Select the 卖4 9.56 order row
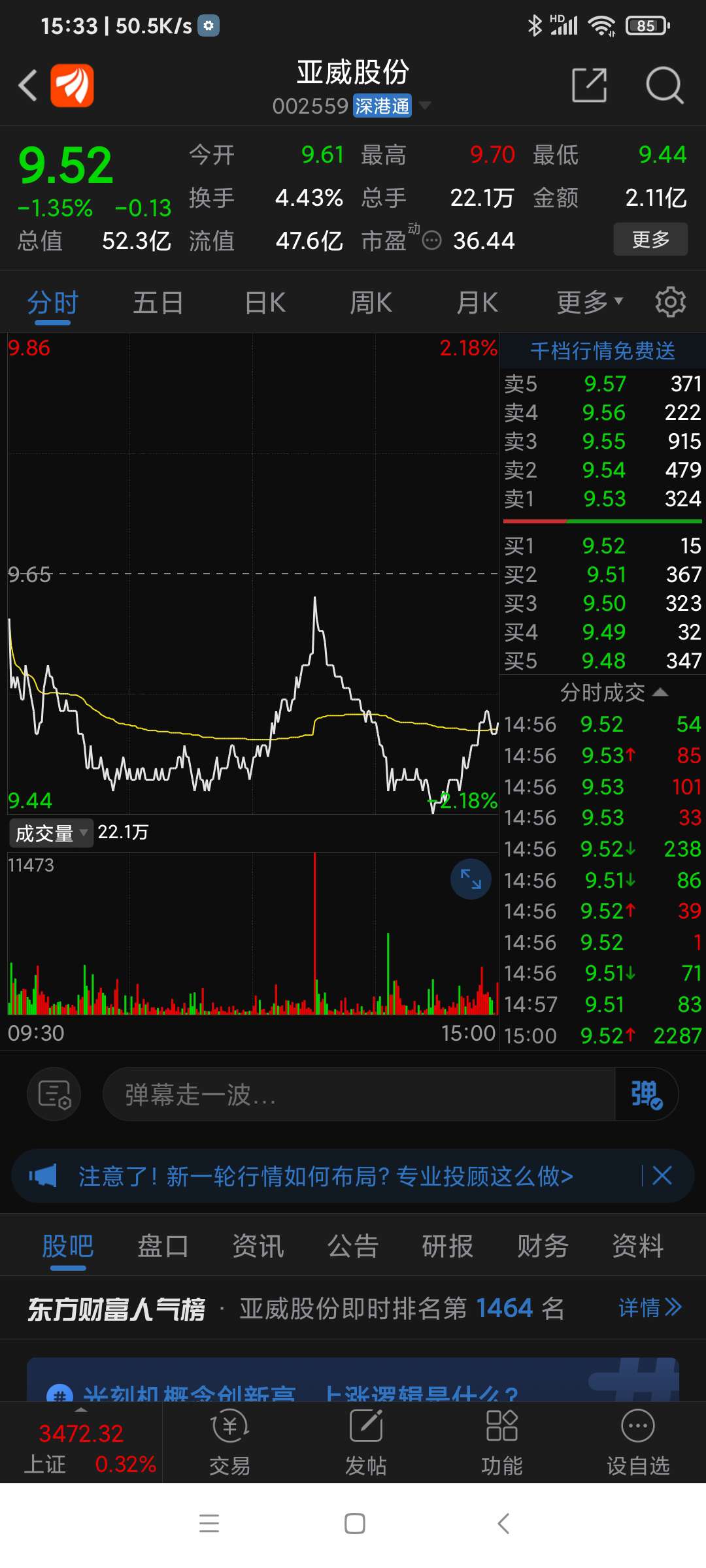706x1568 pixels. [602, 412]
